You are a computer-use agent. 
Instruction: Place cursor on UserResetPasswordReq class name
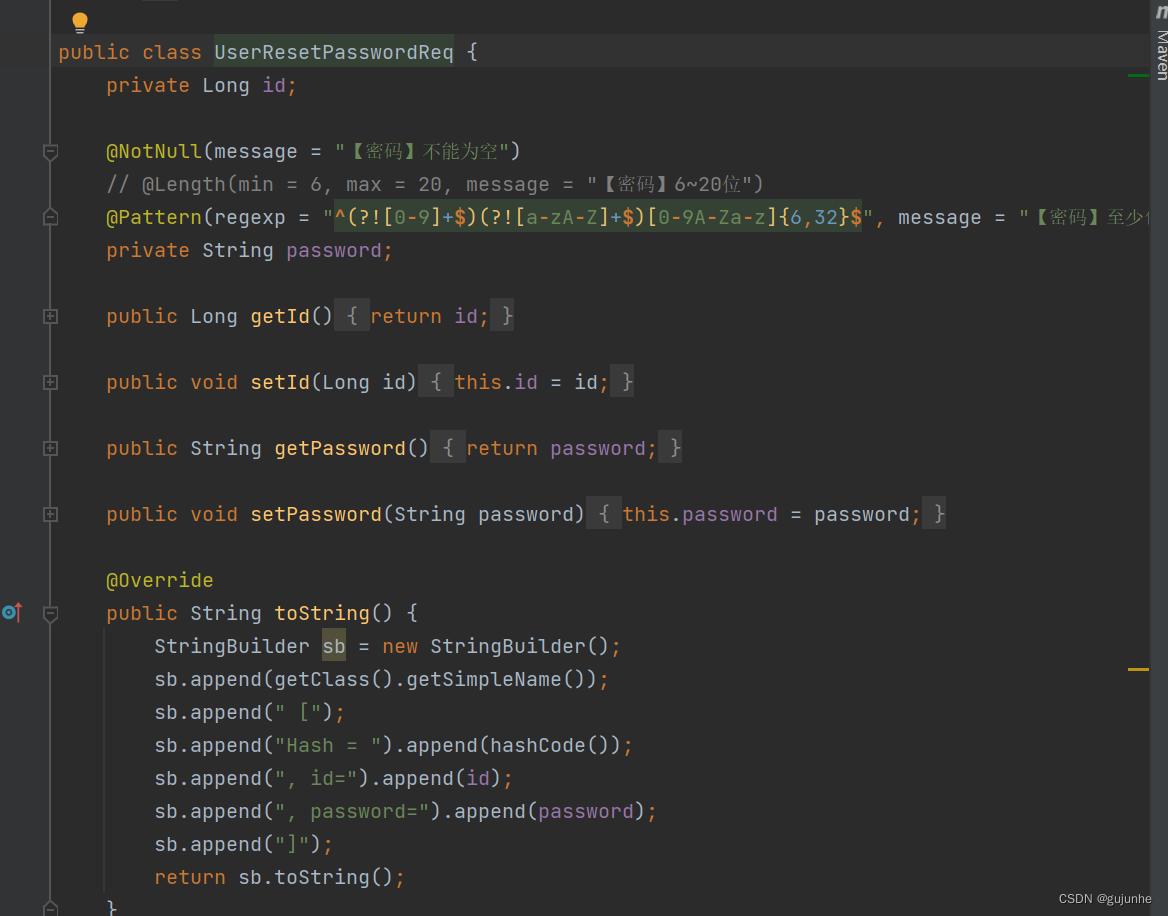(334, 52)
